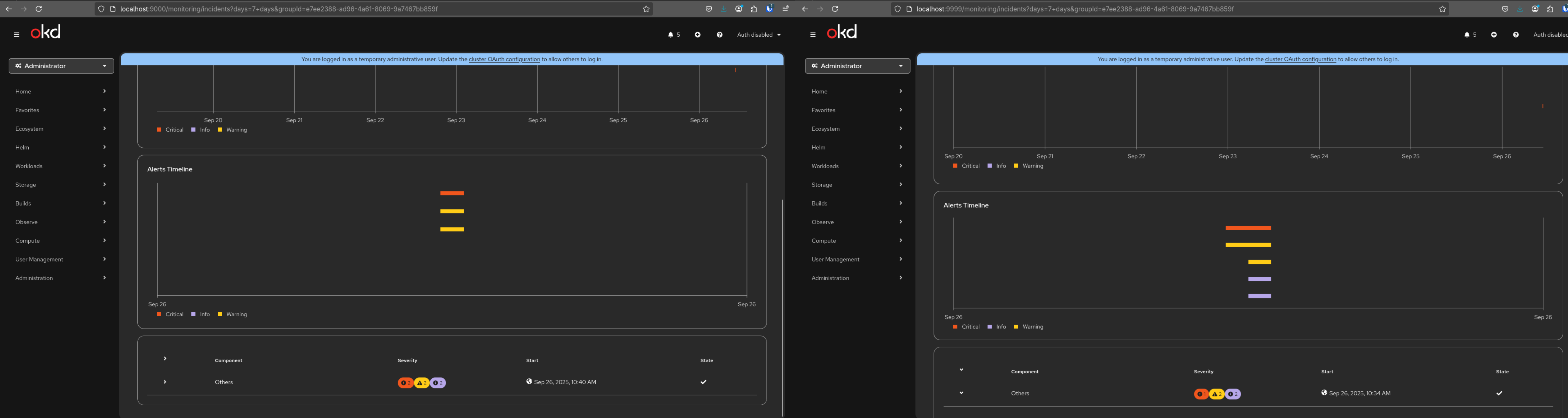The width and height of the screenshot is (1568, 418).
Task: Click critical orange bar in right Alerts Timeline
Action: (x=1248, y=228)
